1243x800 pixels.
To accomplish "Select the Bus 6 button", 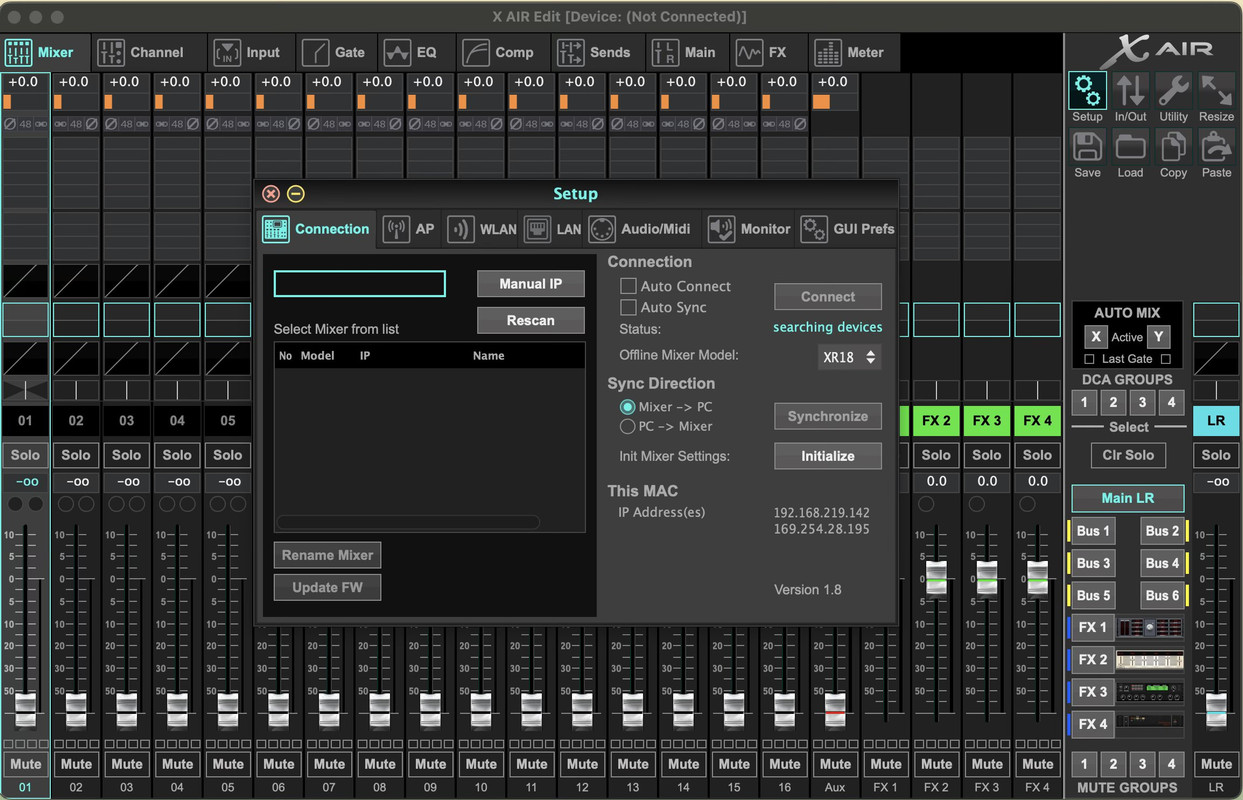I will coord(1162,595).
